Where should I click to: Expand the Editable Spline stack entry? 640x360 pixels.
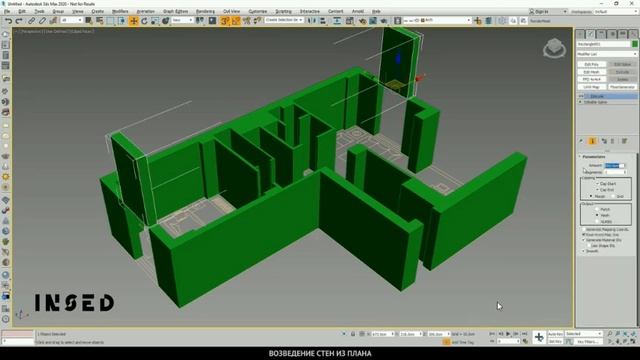coord(580,102)
